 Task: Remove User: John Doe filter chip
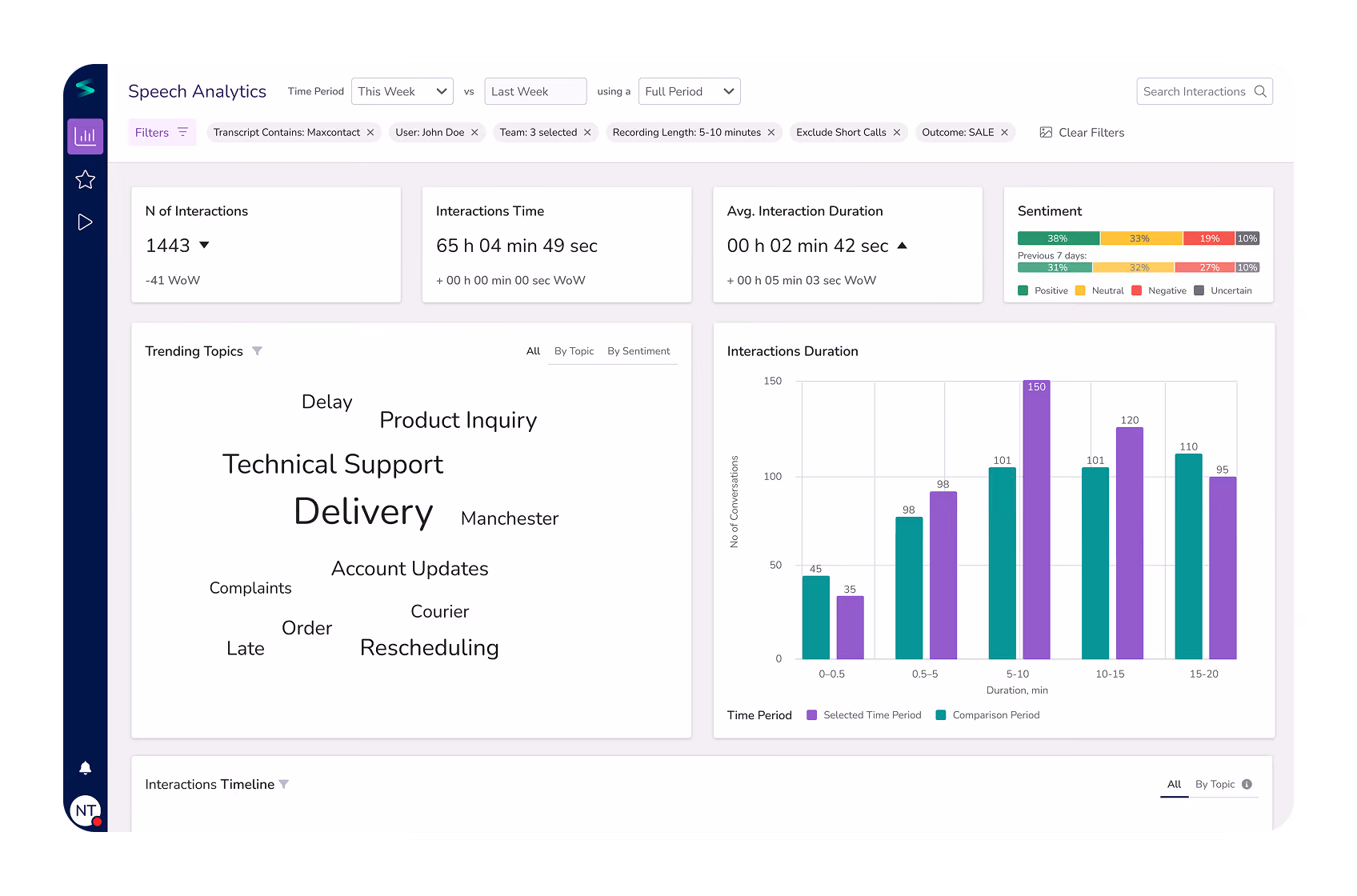click(x=474, y=133)
